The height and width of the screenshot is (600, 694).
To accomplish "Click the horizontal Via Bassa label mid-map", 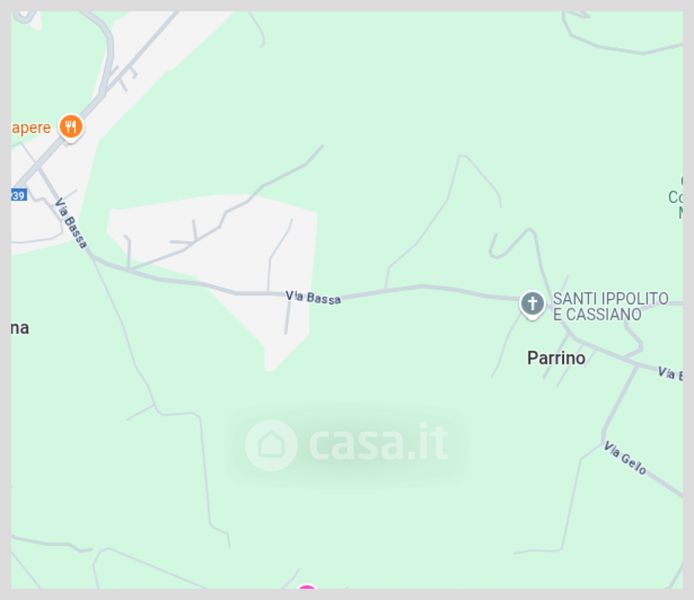I will click(313, 297).
